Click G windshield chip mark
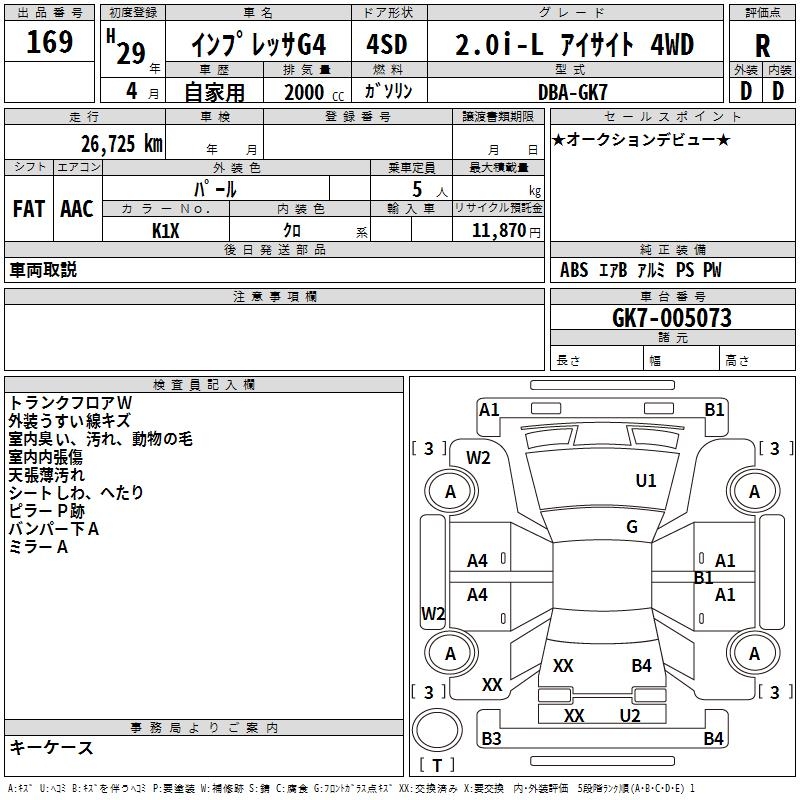Screen dimensions: 800x800 632,527
